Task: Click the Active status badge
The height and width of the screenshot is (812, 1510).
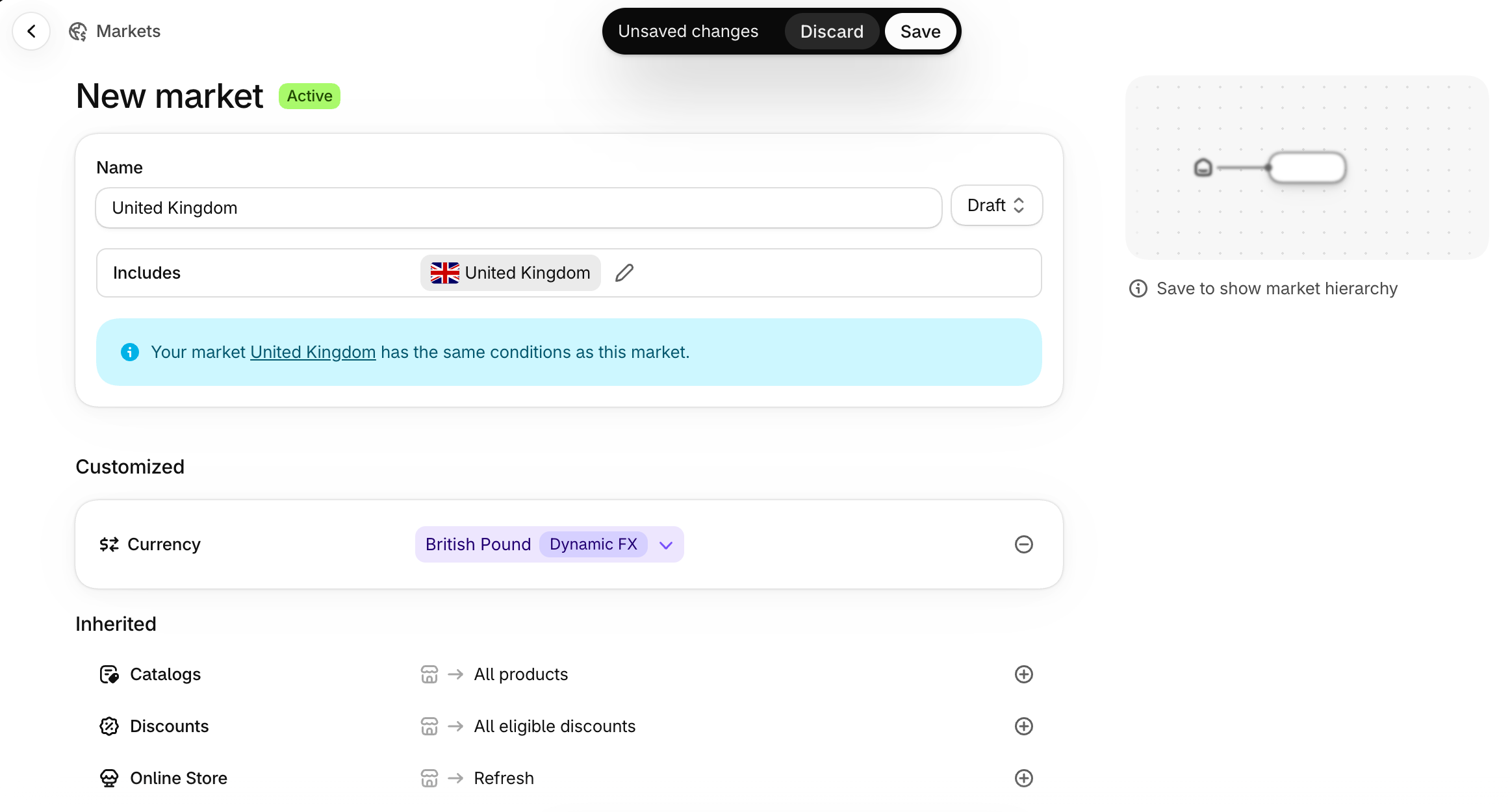Action: [x=310, y=96]
